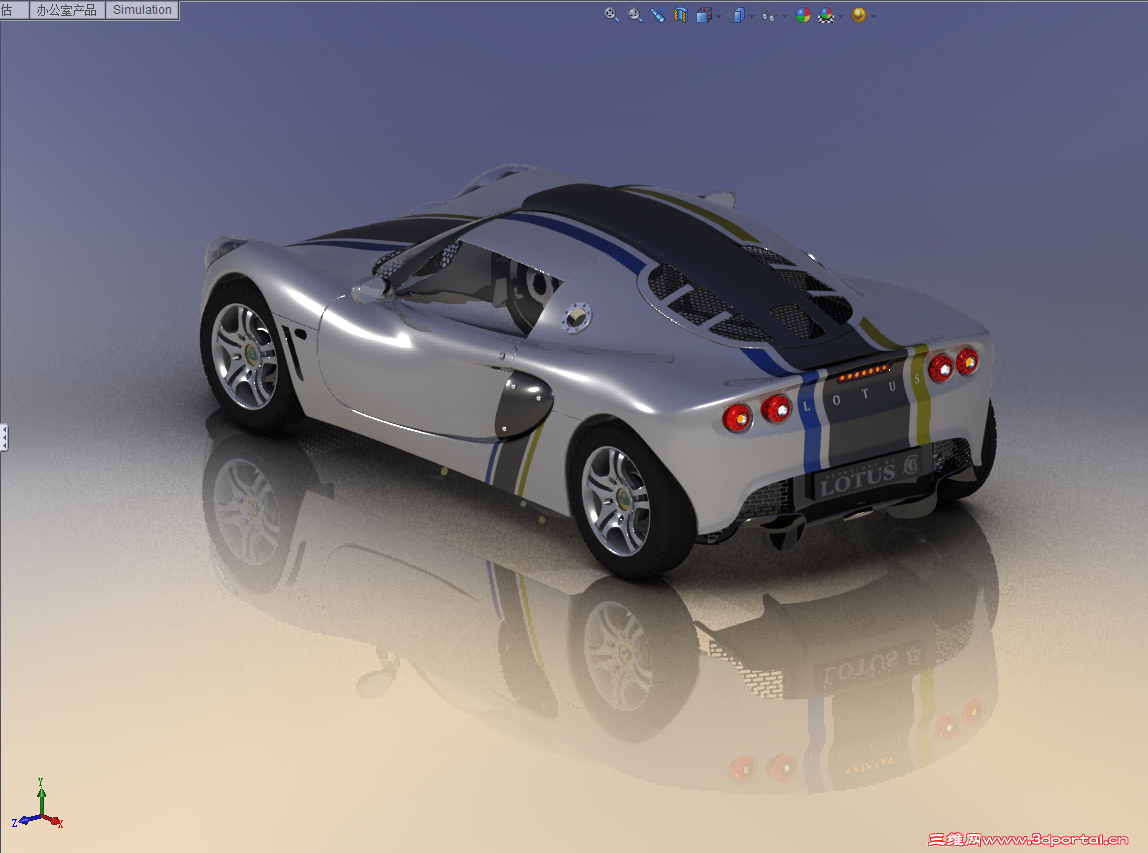Expand the Apply Scene dropdown arrow

click(840, 16)
